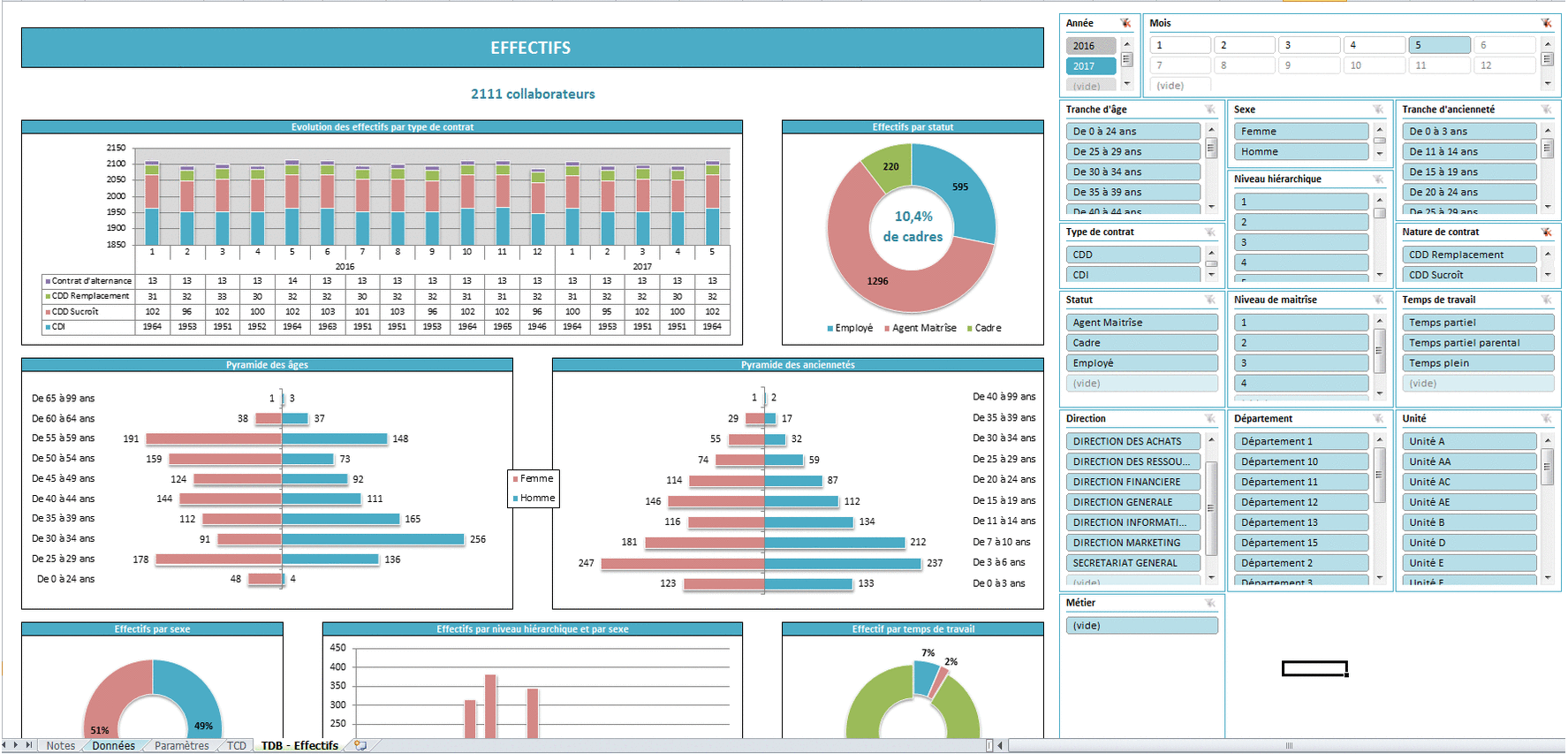Select the TDB - Effectifs sheet tab

pos(299,746)
